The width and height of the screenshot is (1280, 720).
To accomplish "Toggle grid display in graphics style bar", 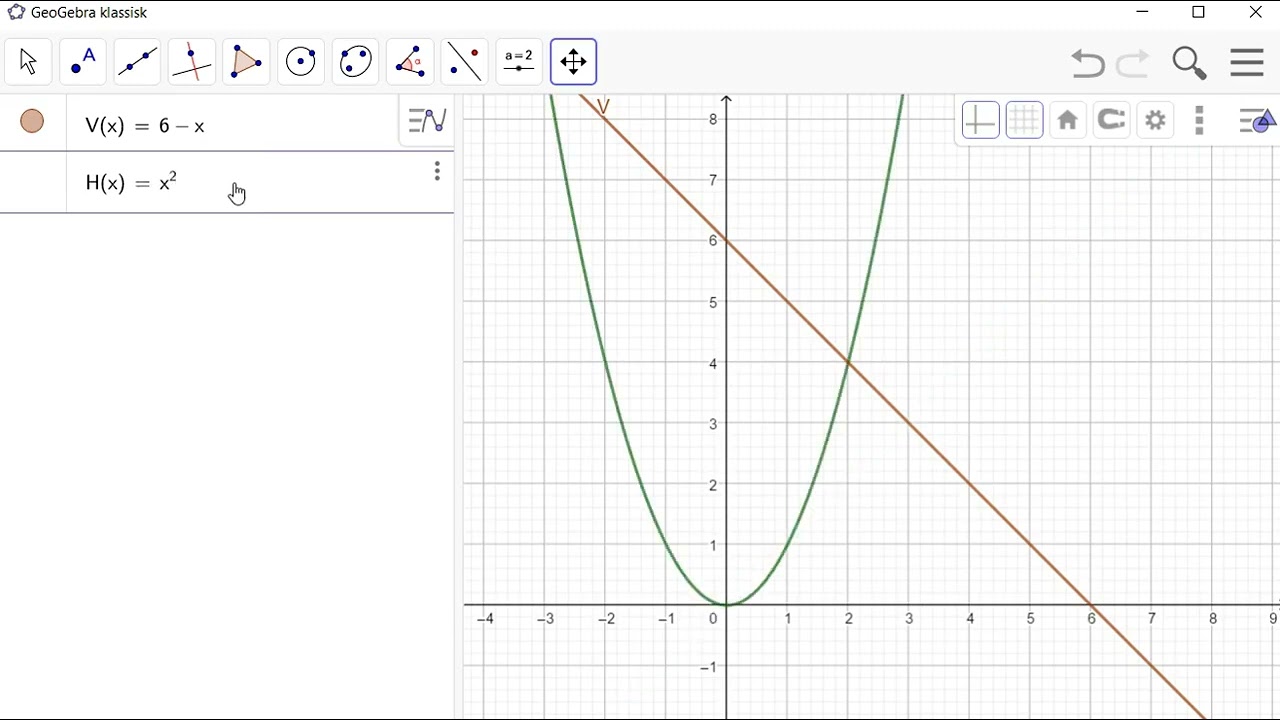I will pos(1024,121).
